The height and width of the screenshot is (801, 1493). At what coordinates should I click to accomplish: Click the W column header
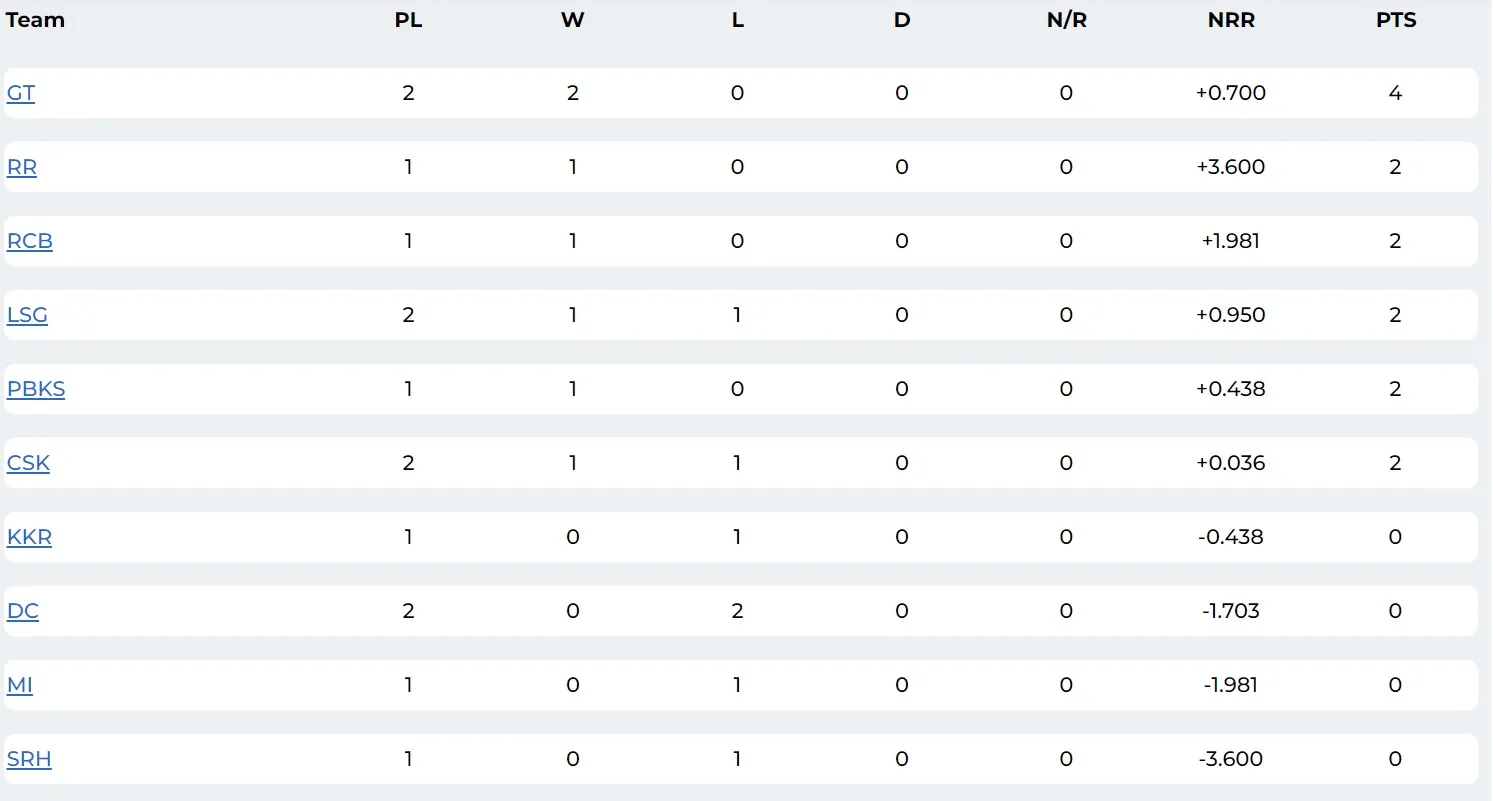[572, 20]
